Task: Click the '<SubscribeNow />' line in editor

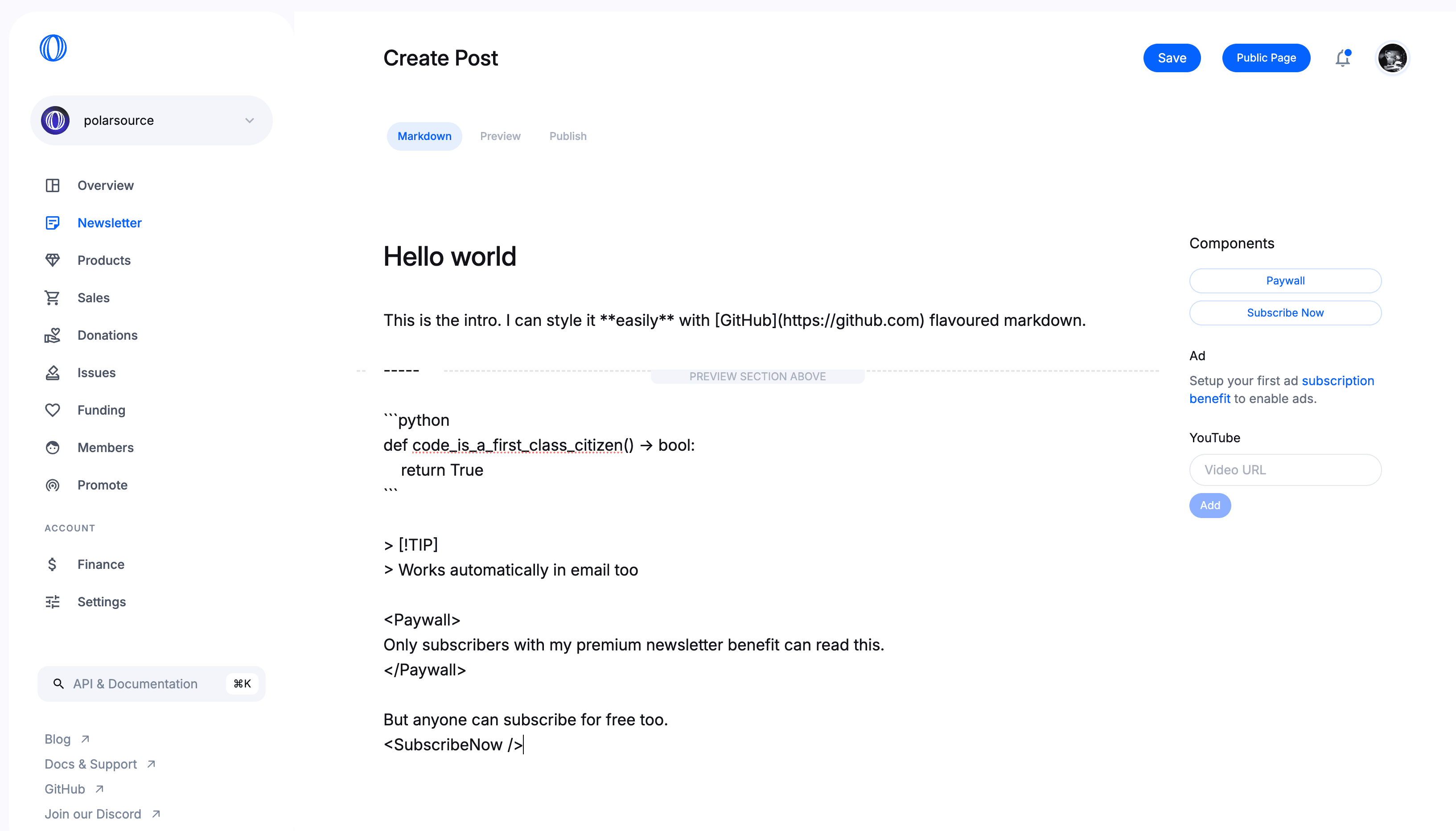Action: pos(453,744)
